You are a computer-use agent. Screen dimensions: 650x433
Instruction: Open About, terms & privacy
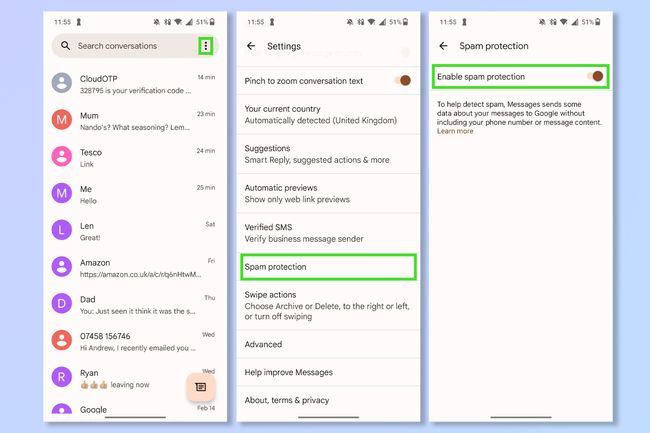[328, 400]
